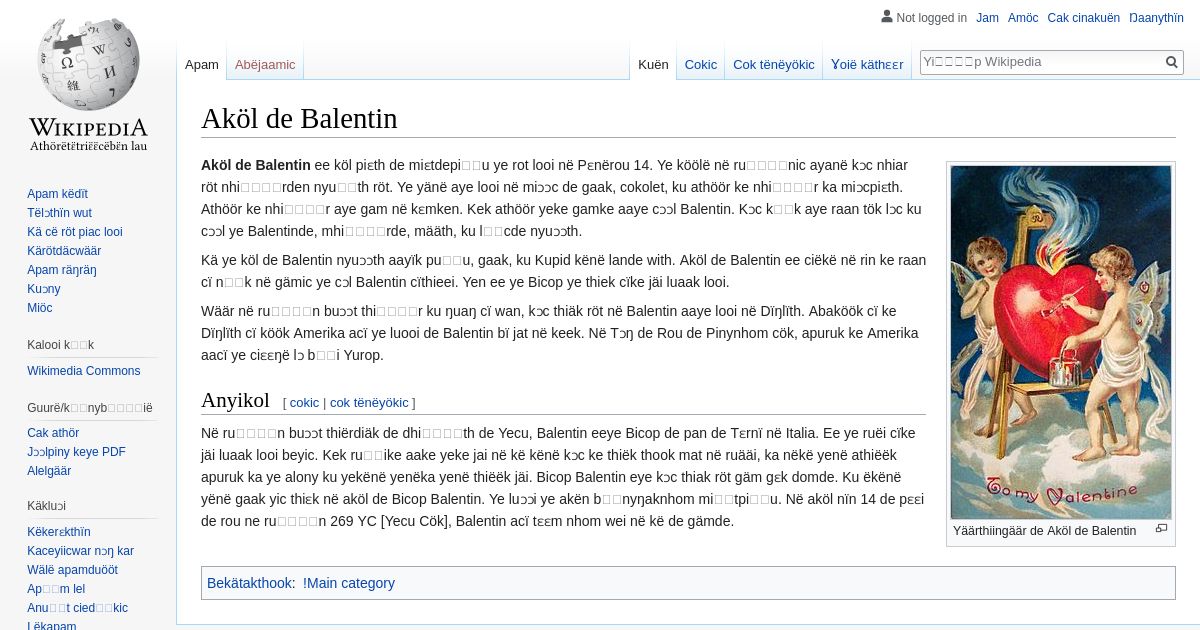This screenshot has height=630, width=1200.
Task: Open Këkerɛkthïn sidebar link
Action: pos(59,532)
